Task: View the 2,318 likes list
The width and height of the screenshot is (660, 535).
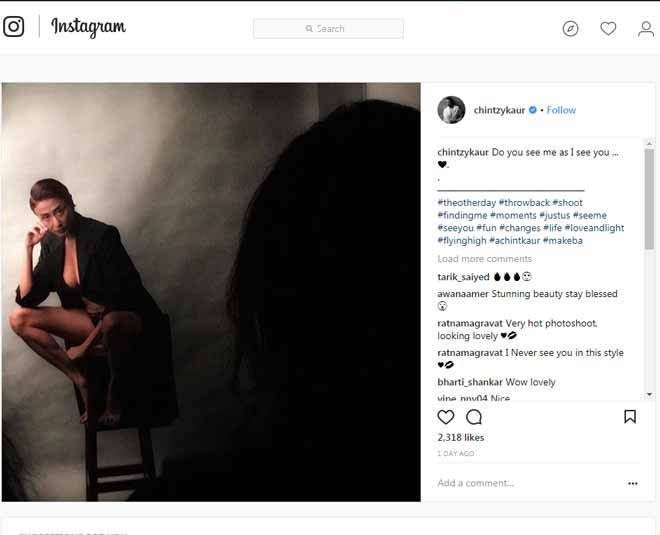Action: click(x=460, y=438)
